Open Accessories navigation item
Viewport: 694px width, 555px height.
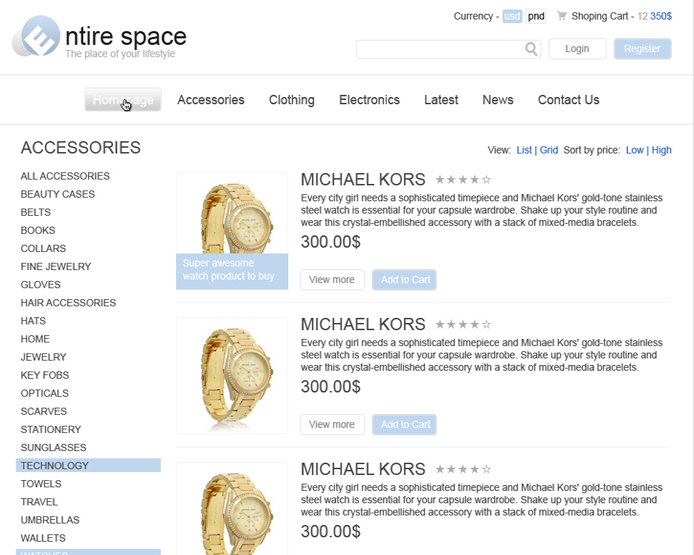pos(211,100)
